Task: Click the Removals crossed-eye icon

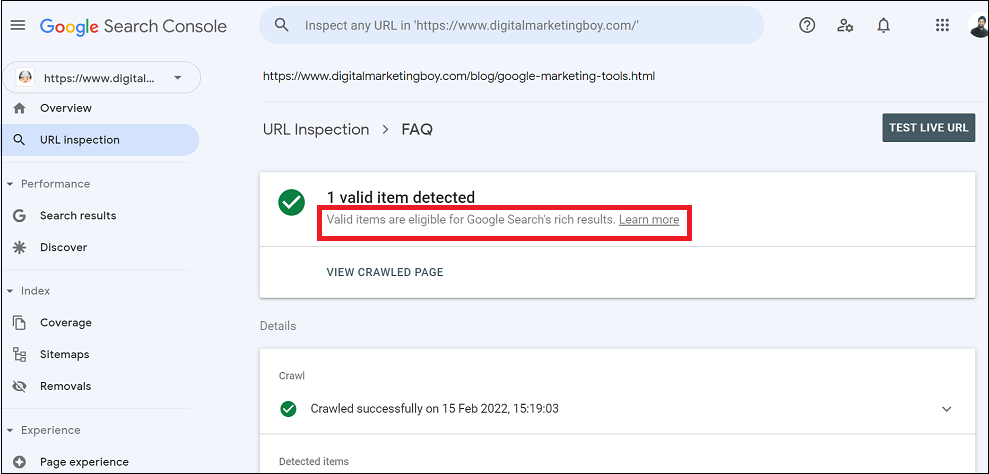Action: click(x=20, y=386)
